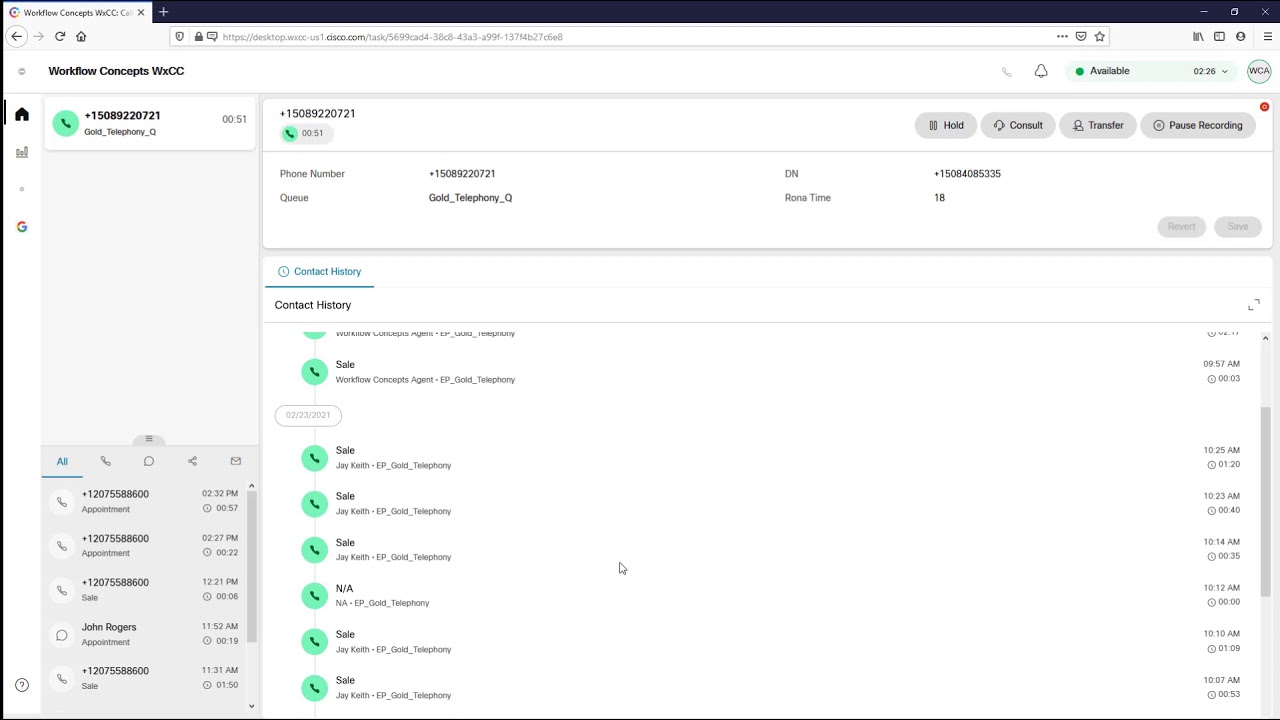Put the call on Hold
This screenshot has height=720, width=1280.
(946, 125)
